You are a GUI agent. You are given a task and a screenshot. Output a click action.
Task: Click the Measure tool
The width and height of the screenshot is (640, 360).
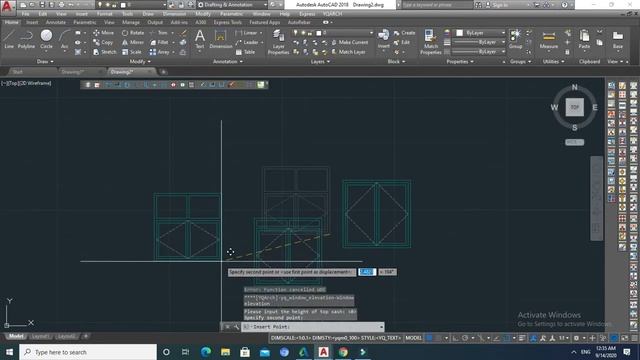click(549, 39)
